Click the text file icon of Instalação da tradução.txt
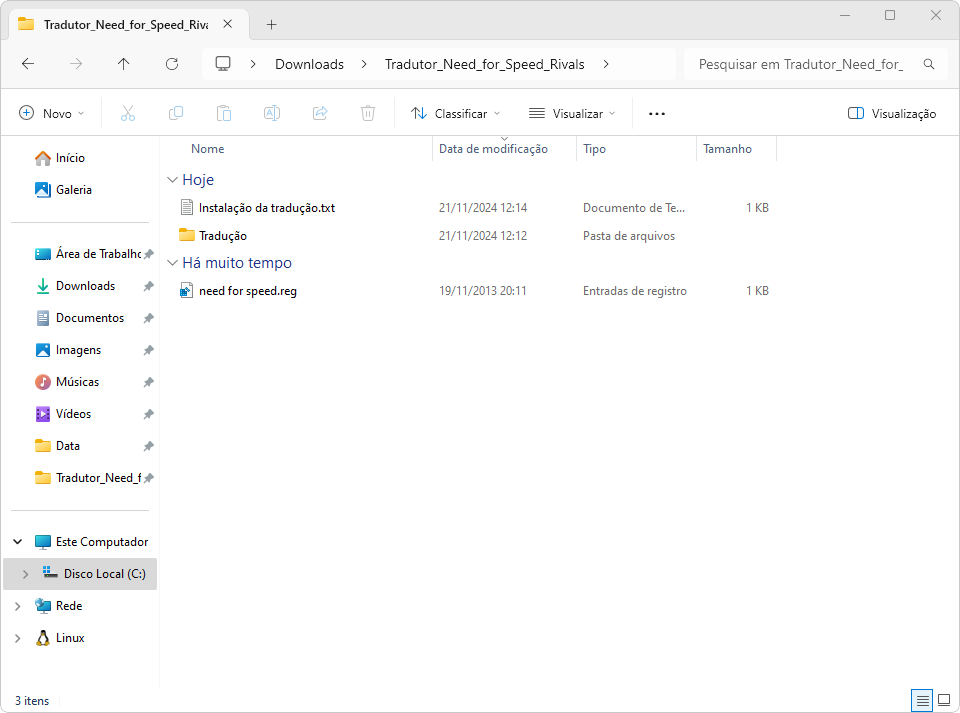 (187, 207)
